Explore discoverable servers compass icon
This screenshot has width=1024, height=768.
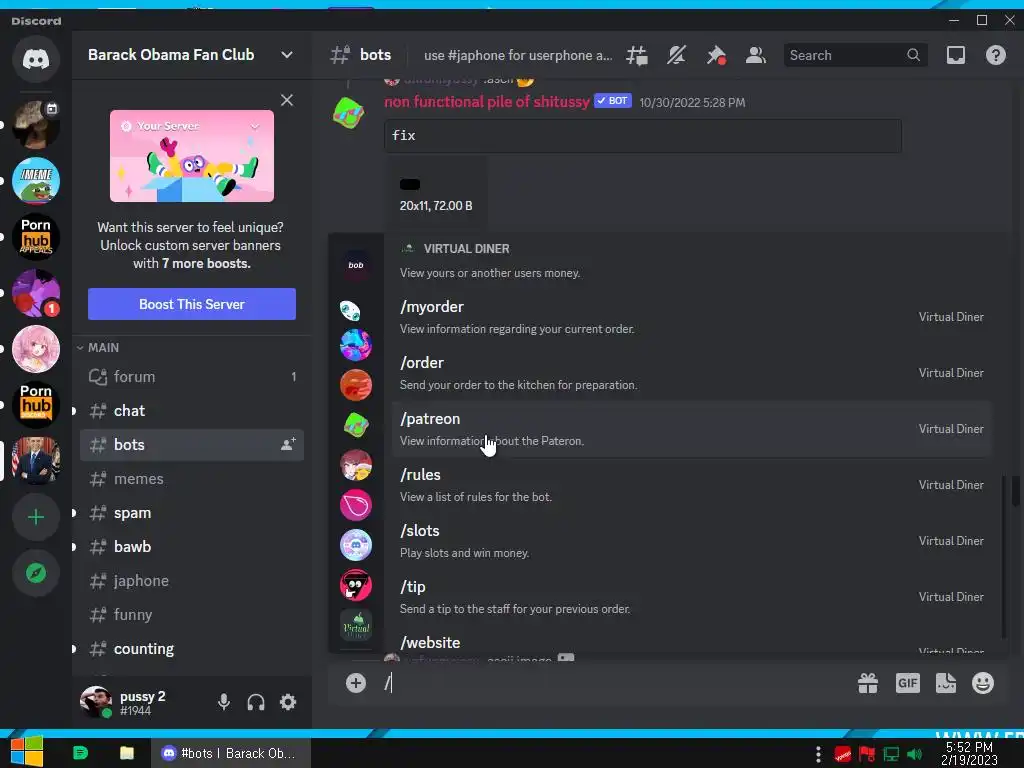(36, 573)
